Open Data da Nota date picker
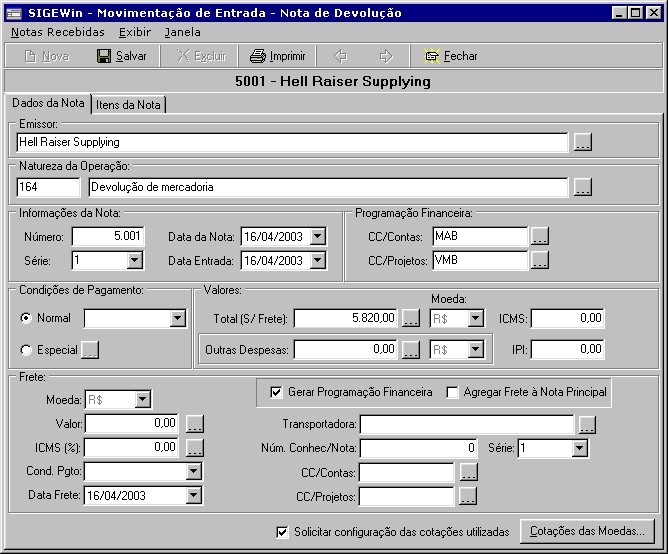 (x=318, y=236)
